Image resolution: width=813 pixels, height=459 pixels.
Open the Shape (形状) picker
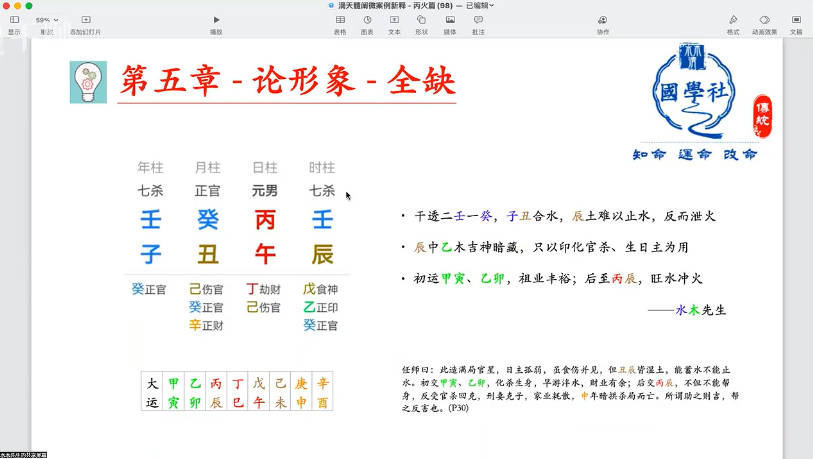coord(421,20)
